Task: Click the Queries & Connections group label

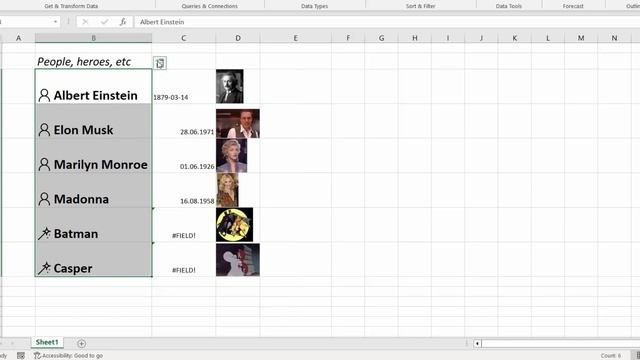Action: click(x=210, y=6)
